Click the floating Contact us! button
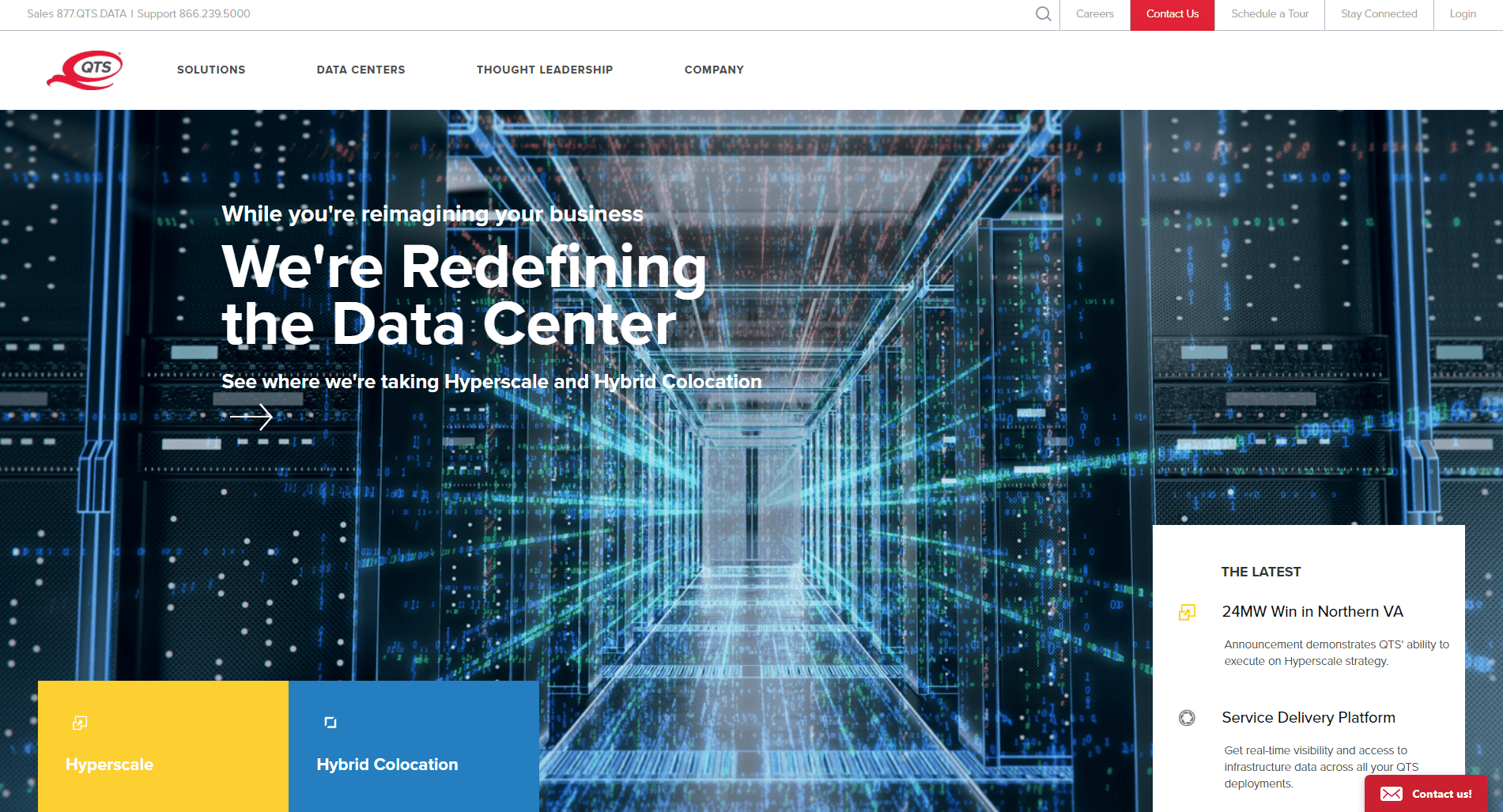 coord(1426,794)
